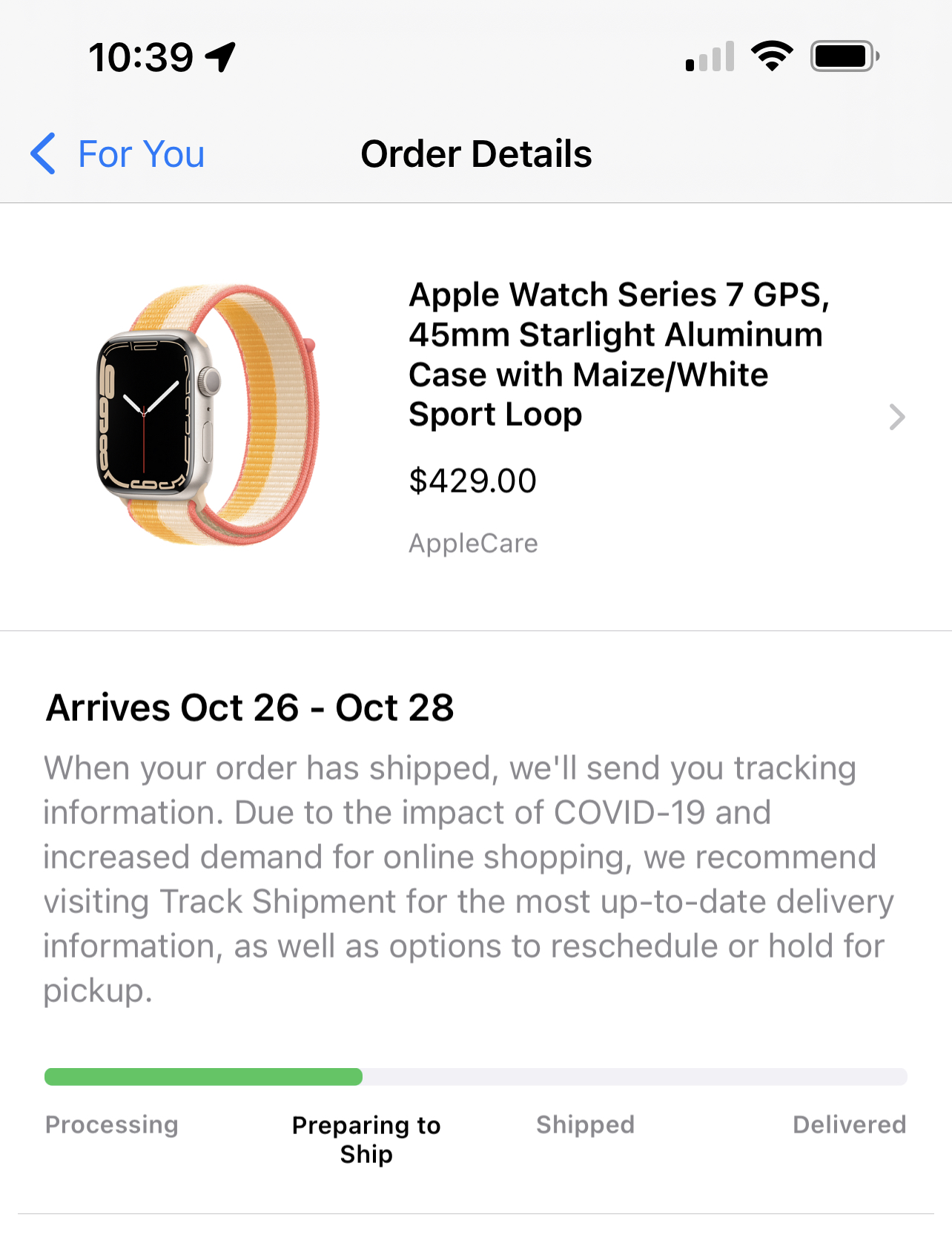Open the Apple Watch product image
This screenshot has height=1252, width=952.
tap(208, 415)
